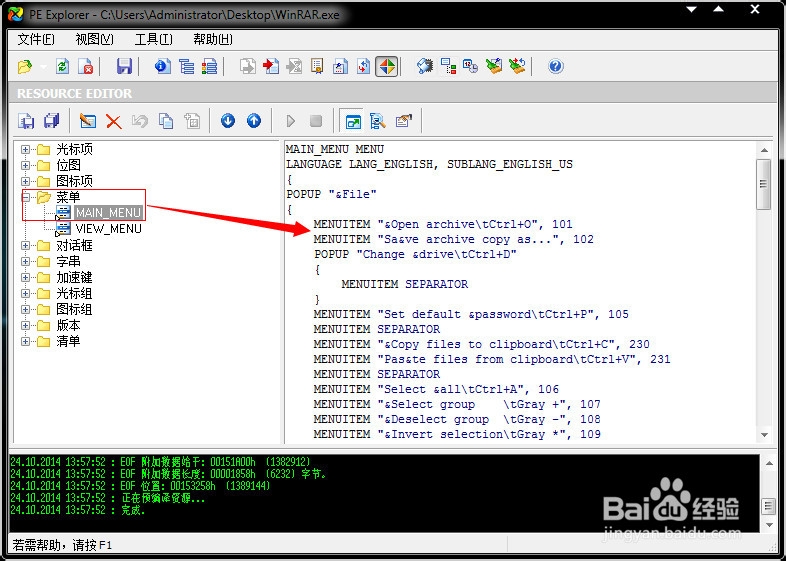
Task: Click the add resource page-plus icon
Action: [x=192, y=121]
